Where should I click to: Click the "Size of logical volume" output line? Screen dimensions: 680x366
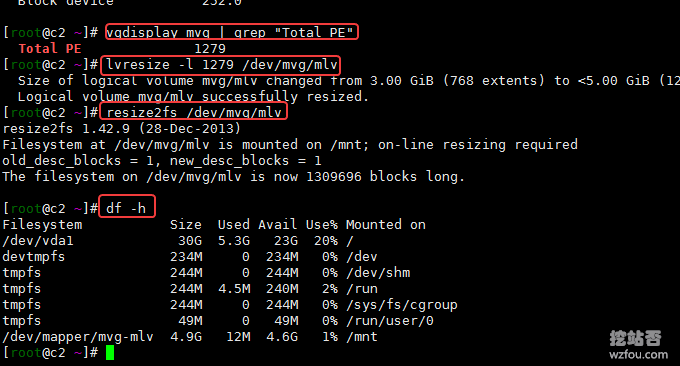tap(349, 81)
